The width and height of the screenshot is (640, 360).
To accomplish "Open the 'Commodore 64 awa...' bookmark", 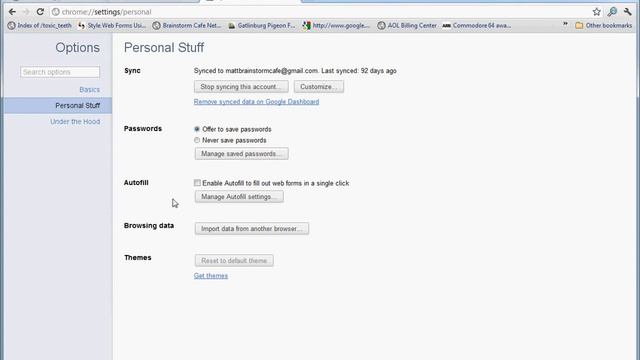I will tap(477, 25).
